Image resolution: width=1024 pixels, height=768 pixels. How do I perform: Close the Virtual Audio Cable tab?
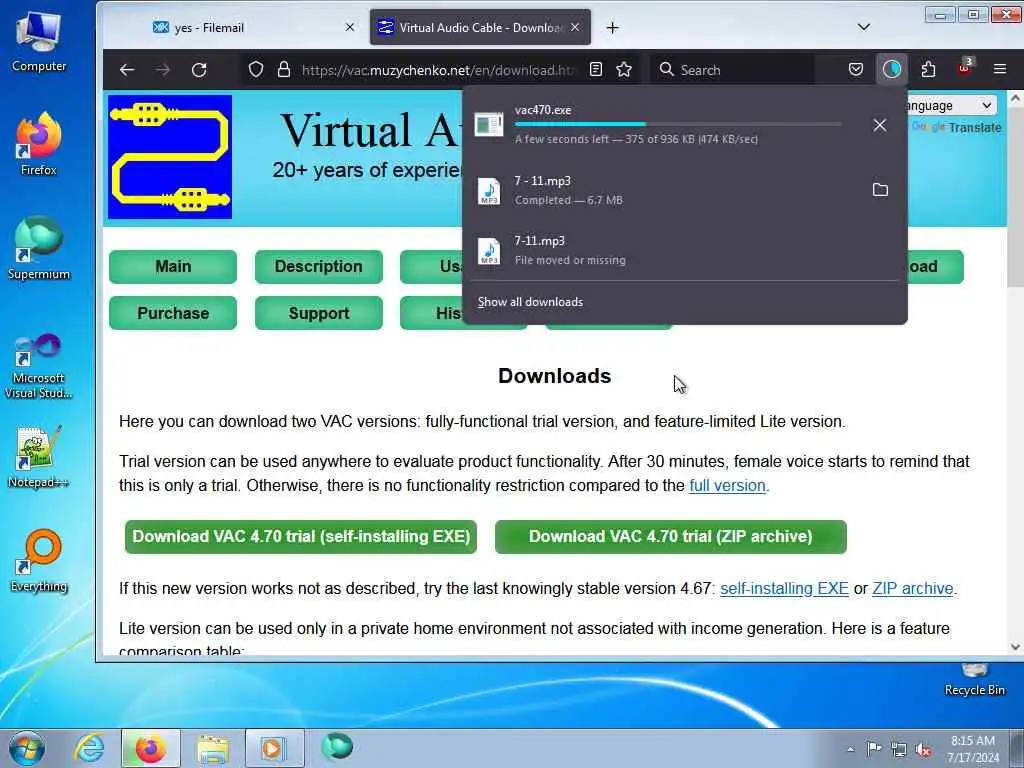click(x=575, y=27)
